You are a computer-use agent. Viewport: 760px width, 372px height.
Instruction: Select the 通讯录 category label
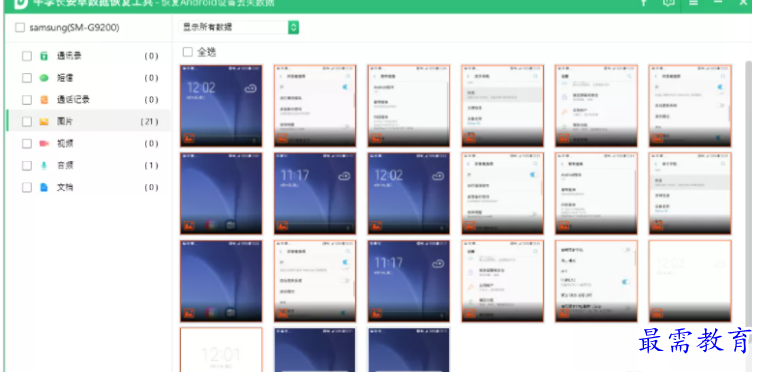[69, 56]
